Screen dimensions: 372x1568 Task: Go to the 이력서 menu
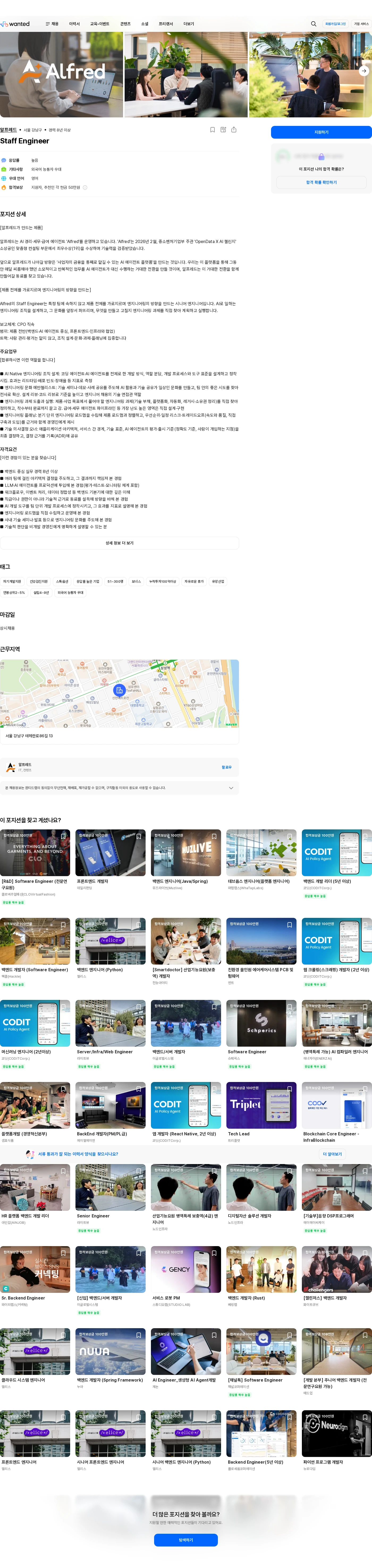pyautogui.click(x=74, y=24)
